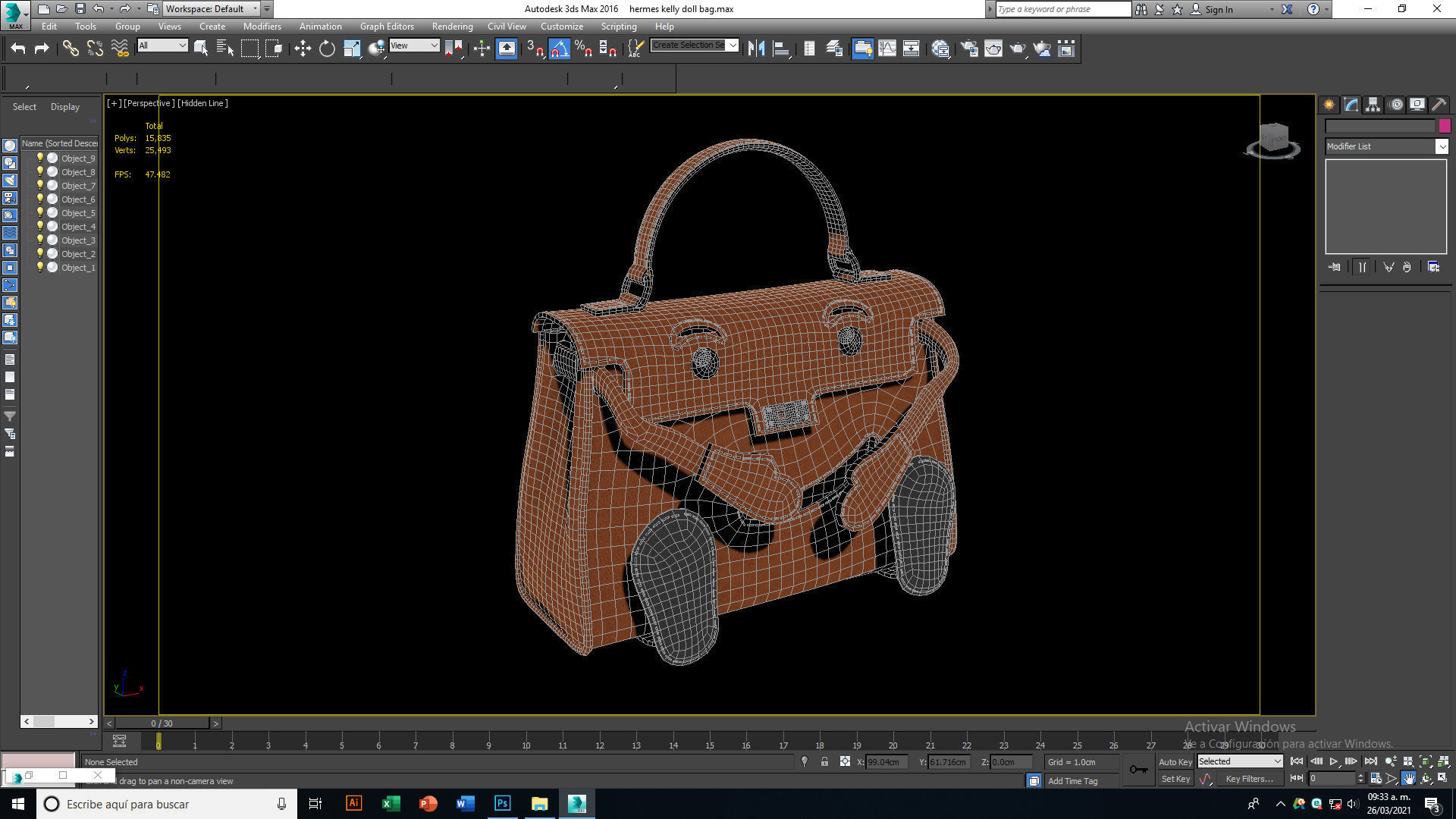
Task: Activate the Unlink Selection tool
Action: pos(95,49)
